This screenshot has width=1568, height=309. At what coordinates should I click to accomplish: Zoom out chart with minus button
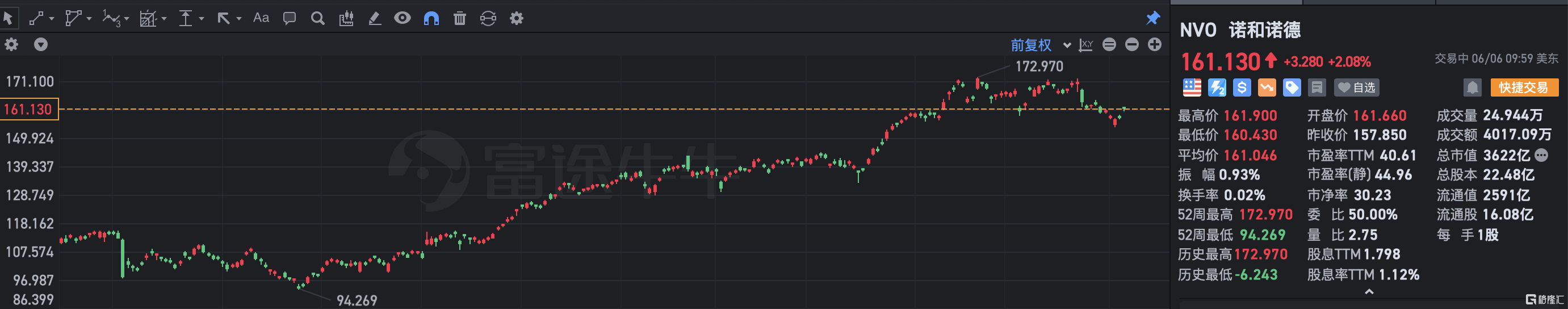[1131, 44]
